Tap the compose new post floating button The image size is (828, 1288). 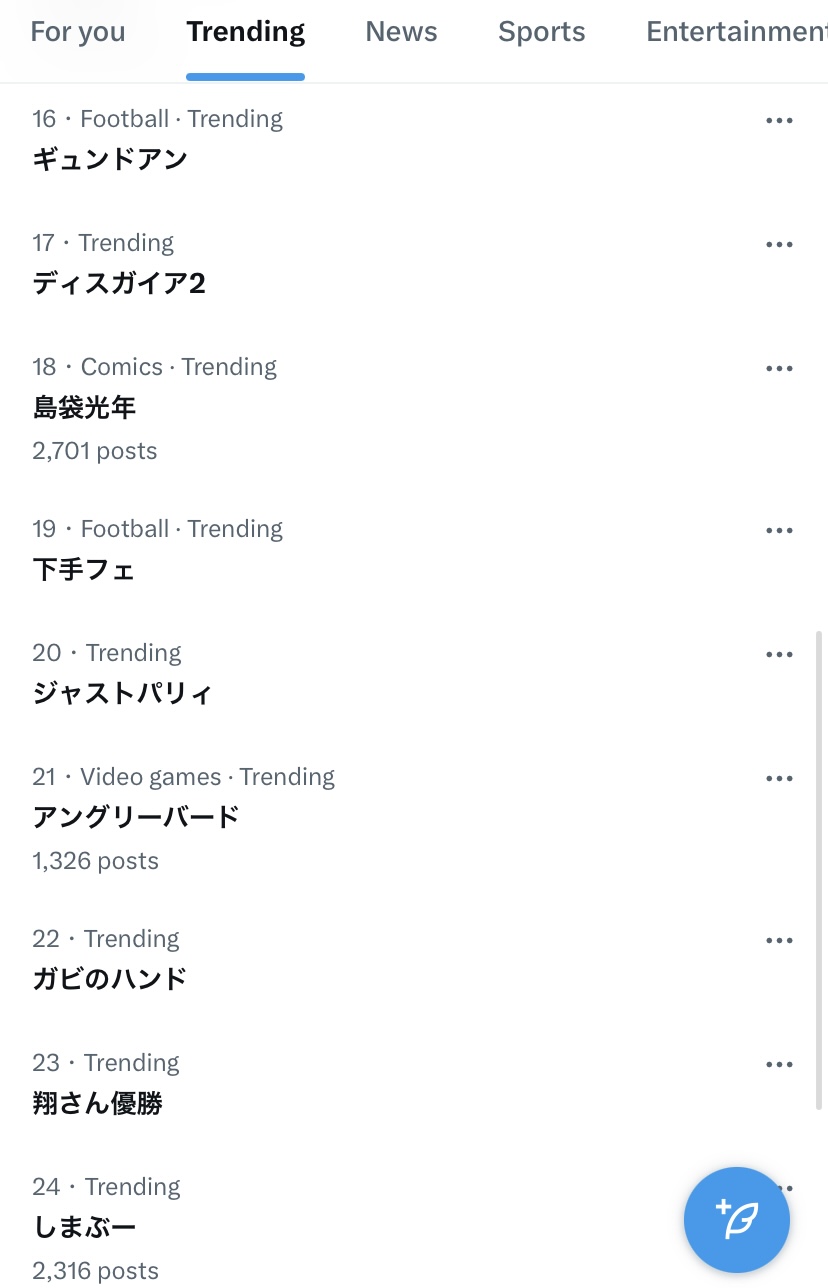[x=737, y=1220]
